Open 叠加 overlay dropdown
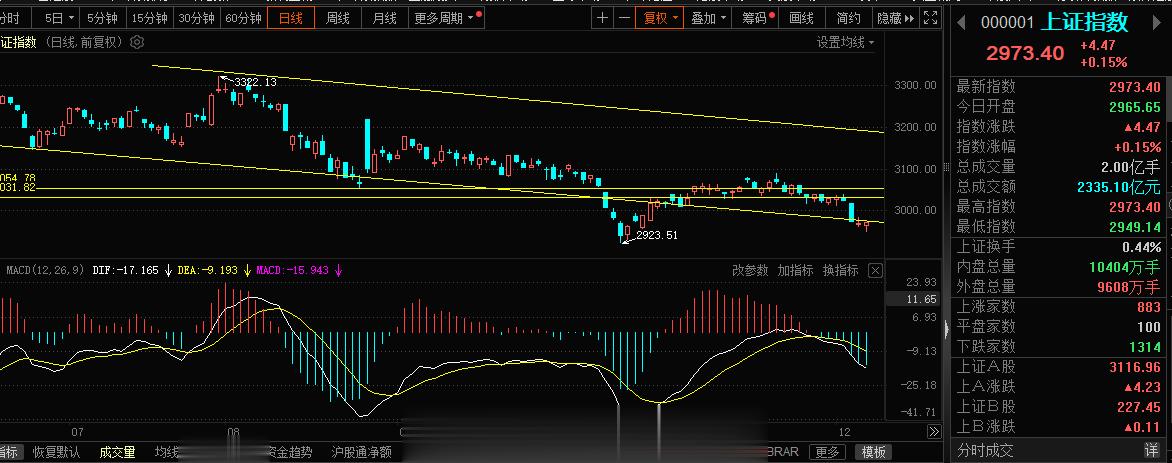 coord(708,18)
